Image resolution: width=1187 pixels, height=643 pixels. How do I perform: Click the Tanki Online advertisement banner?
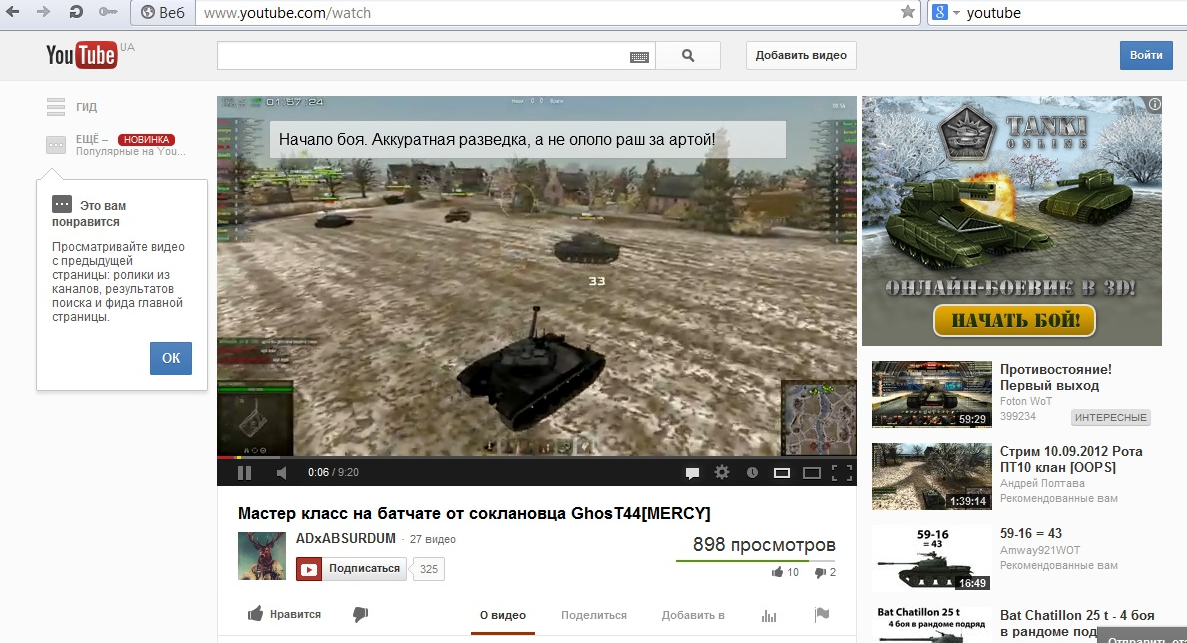1011,221
